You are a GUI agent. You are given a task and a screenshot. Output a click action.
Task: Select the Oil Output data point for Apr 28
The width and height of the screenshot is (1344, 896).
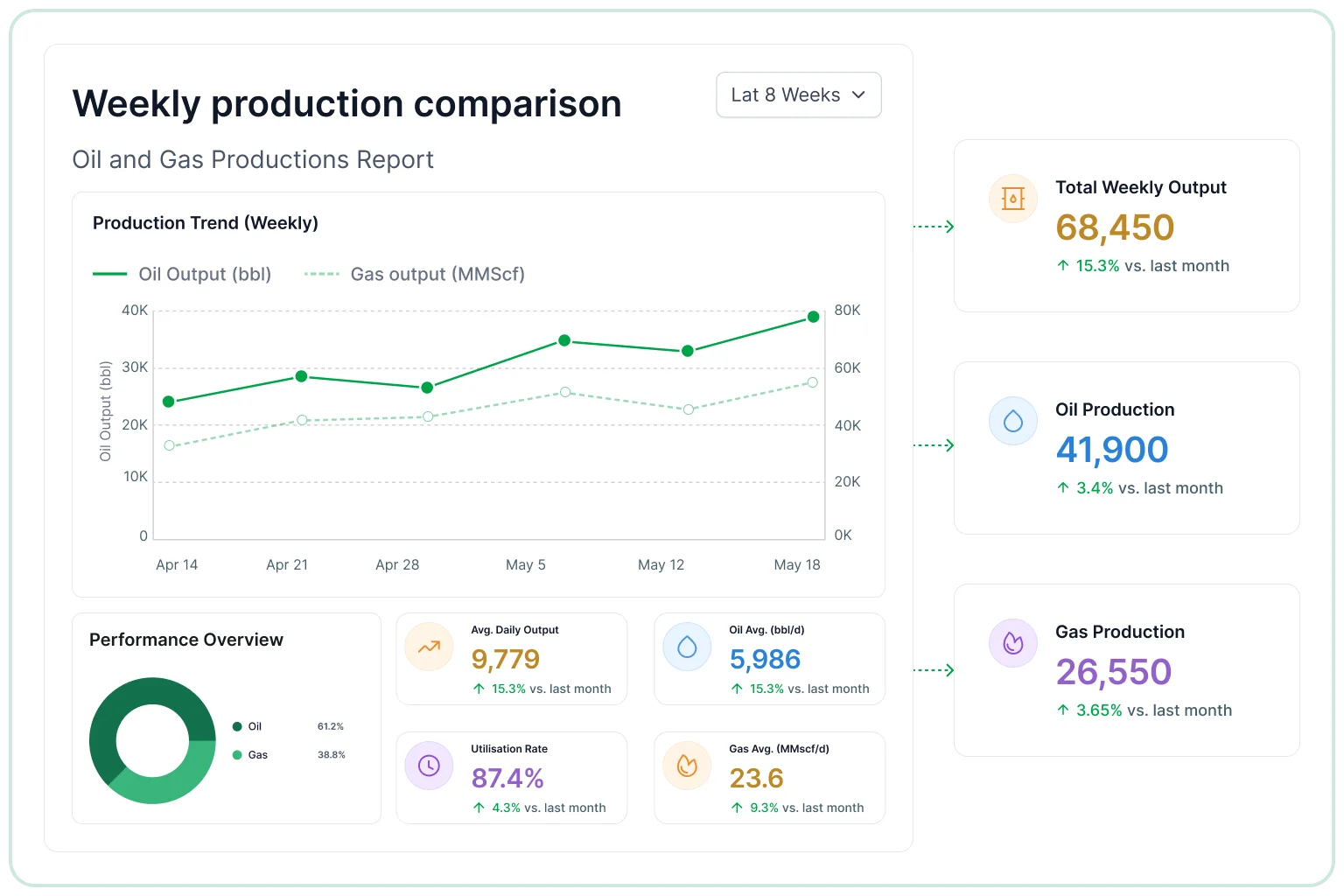(427, 388)
